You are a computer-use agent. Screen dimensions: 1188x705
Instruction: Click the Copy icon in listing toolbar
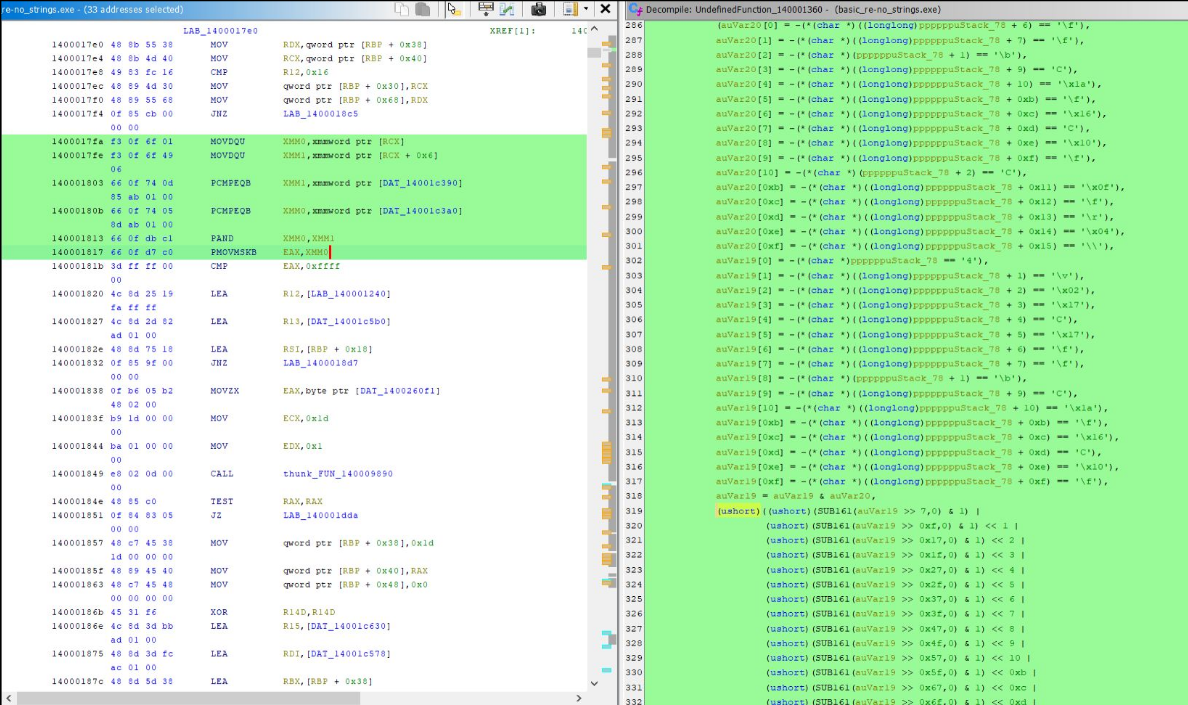402,9
